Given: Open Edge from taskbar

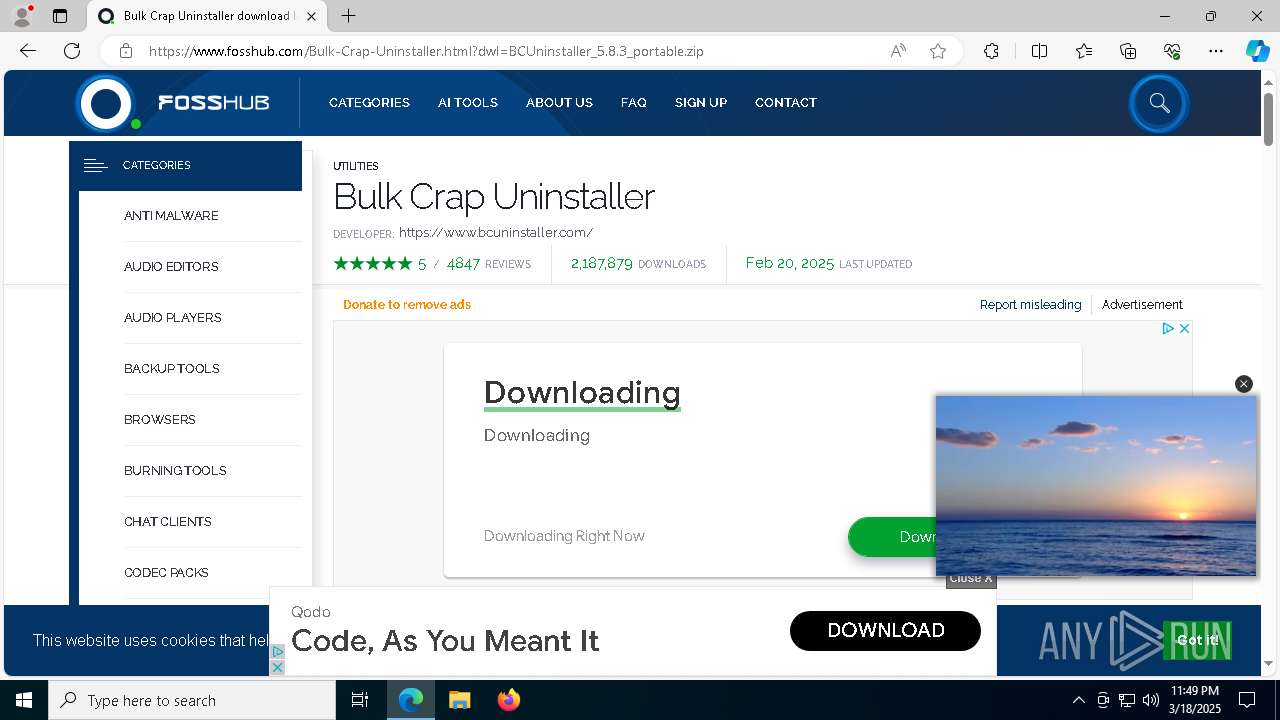Looking at the screenshot, I should [x=411, y=700].
